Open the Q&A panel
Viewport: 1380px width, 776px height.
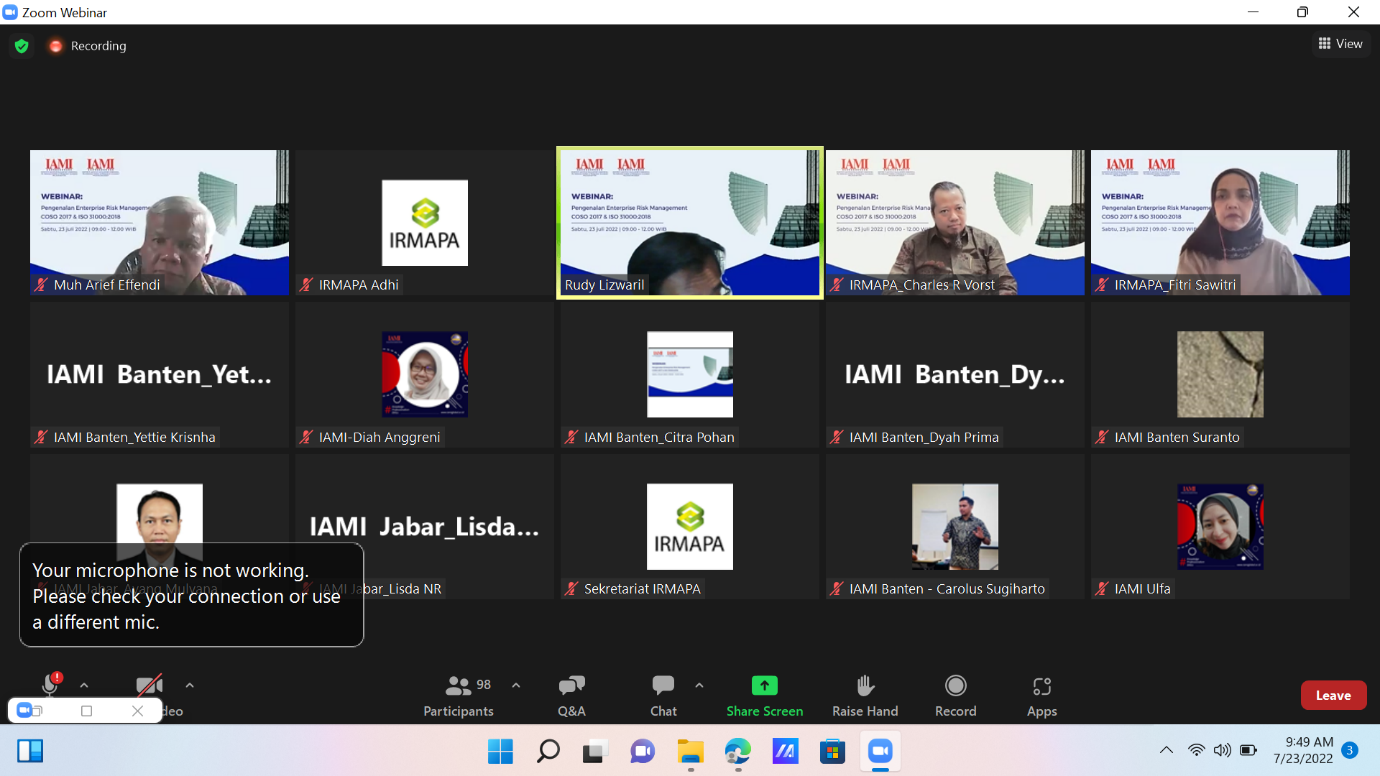coord(571,696)
